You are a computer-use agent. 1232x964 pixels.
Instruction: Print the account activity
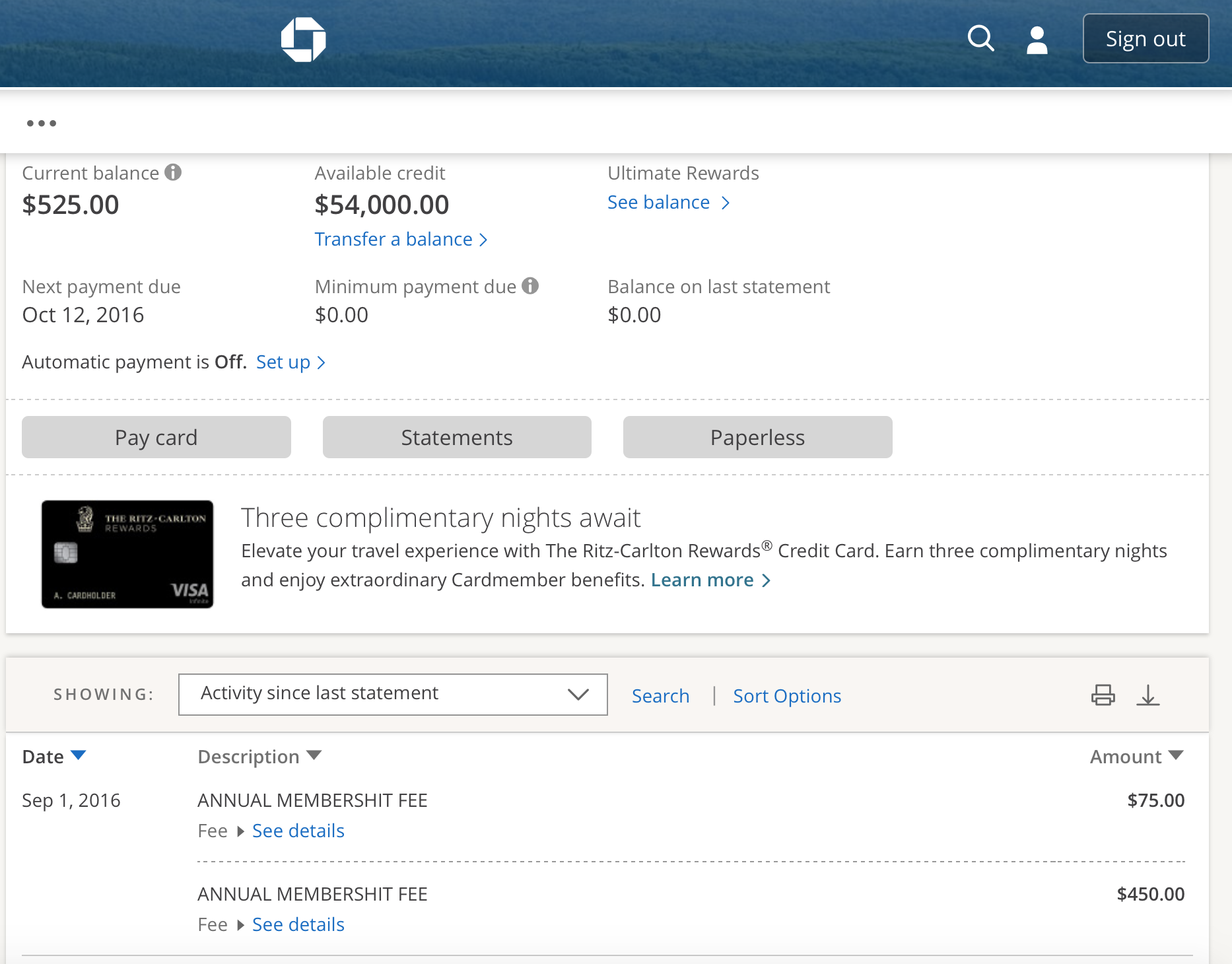[x=1103, y=695]
